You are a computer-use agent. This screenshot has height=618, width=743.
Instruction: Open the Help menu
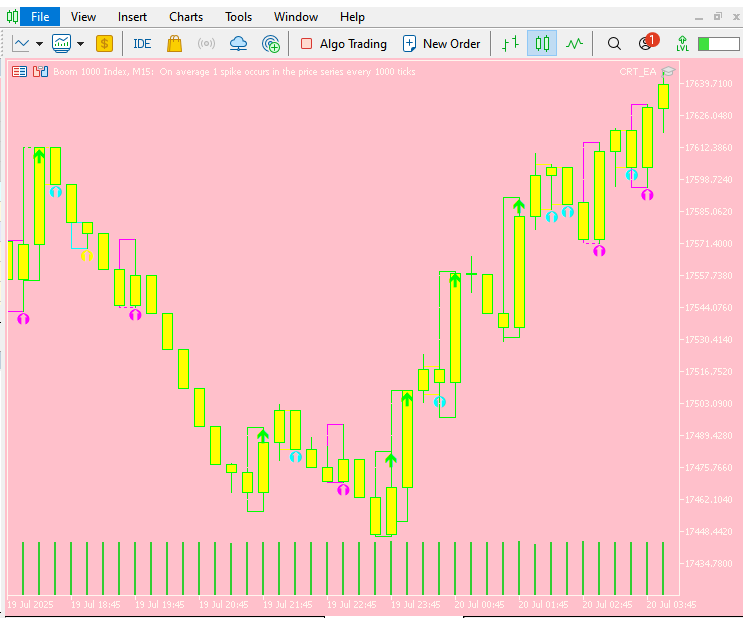[x=352, y=17]
